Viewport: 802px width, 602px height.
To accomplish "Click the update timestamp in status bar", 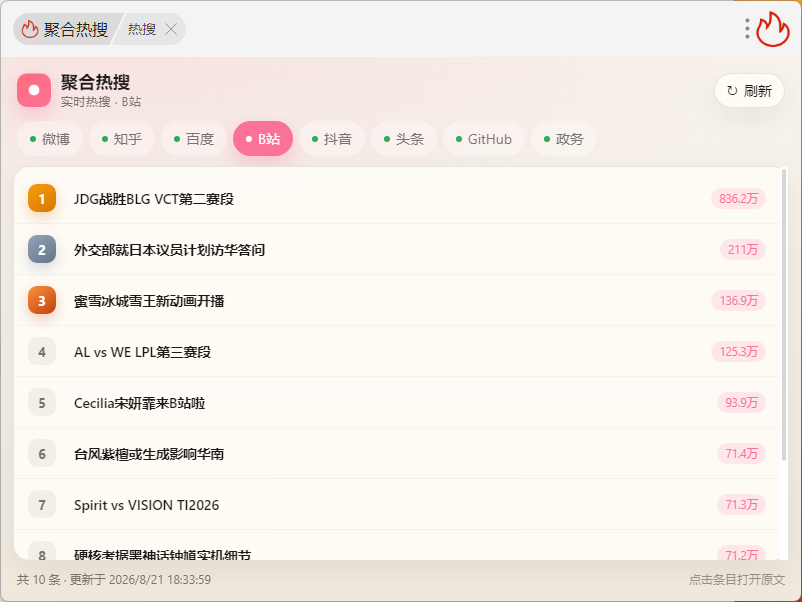I will click(140, 579).
